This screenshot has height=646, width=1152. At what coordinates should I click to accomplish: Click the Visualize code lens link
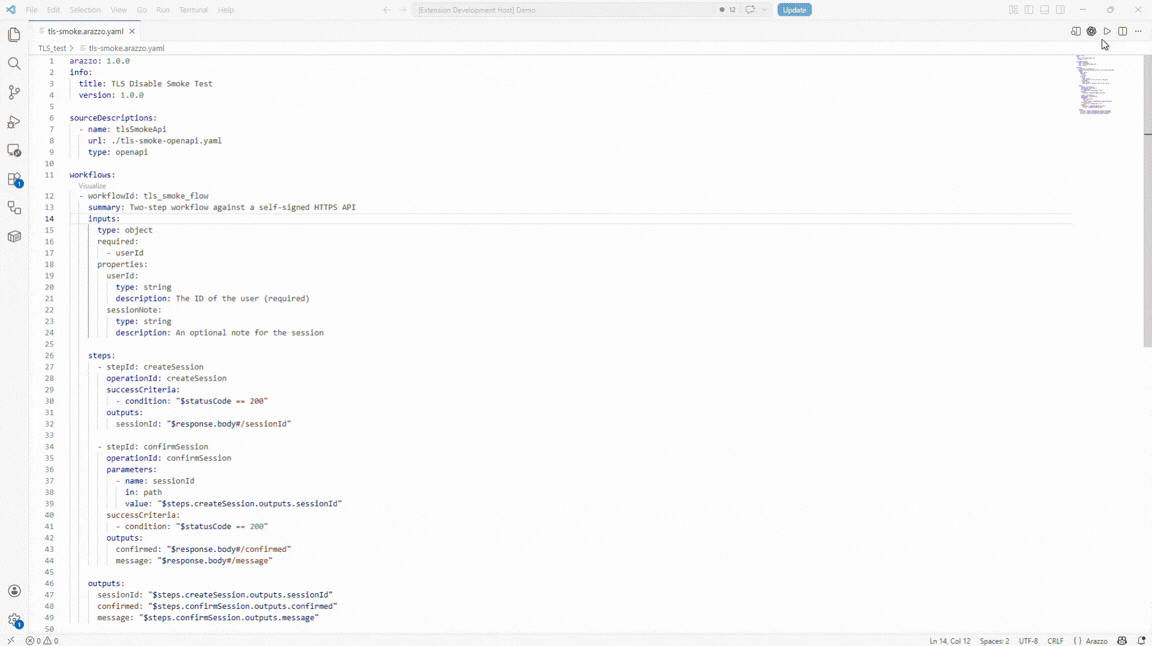coord(93,186)
